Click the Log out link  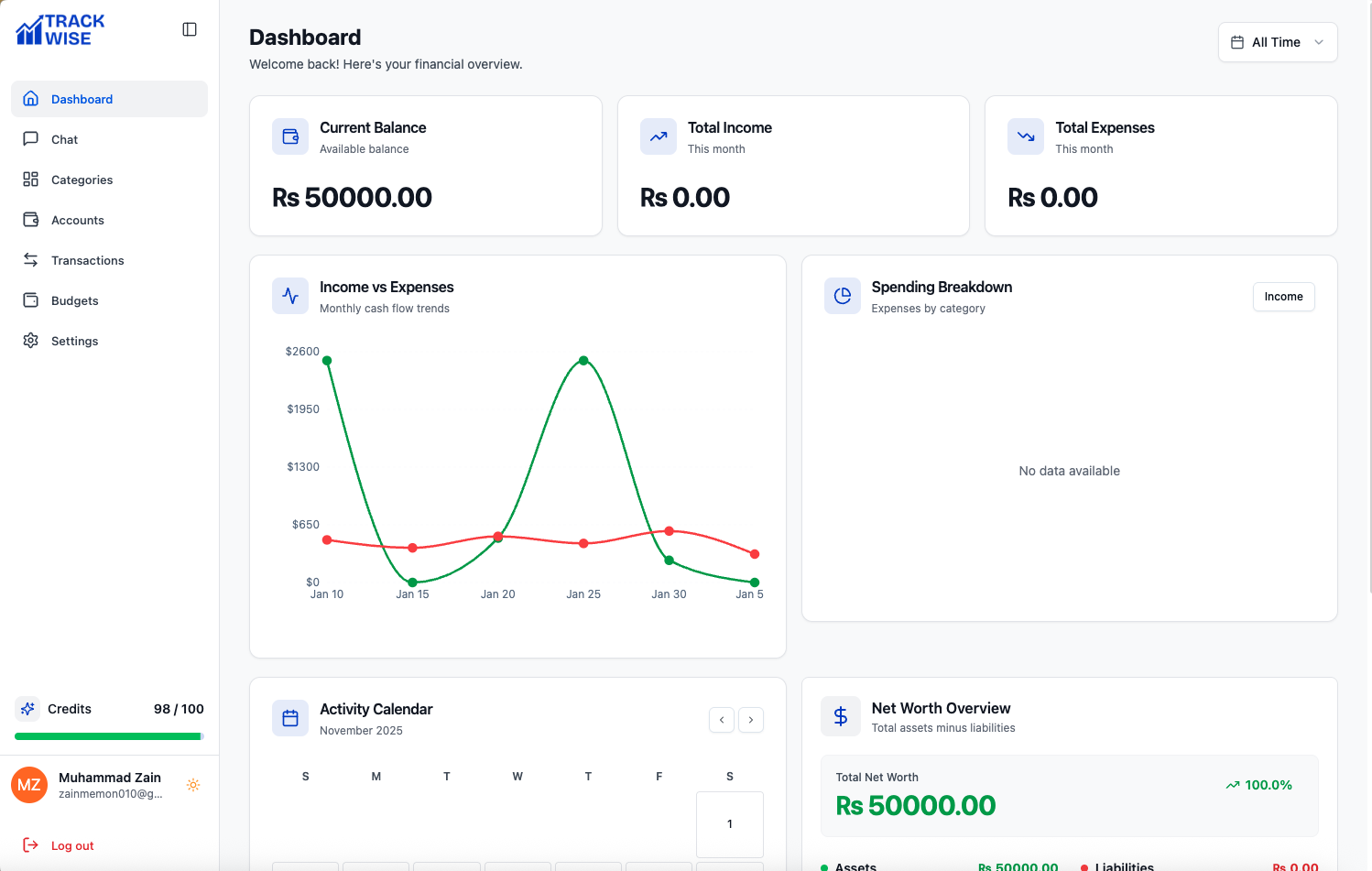(x=72, y=845)
